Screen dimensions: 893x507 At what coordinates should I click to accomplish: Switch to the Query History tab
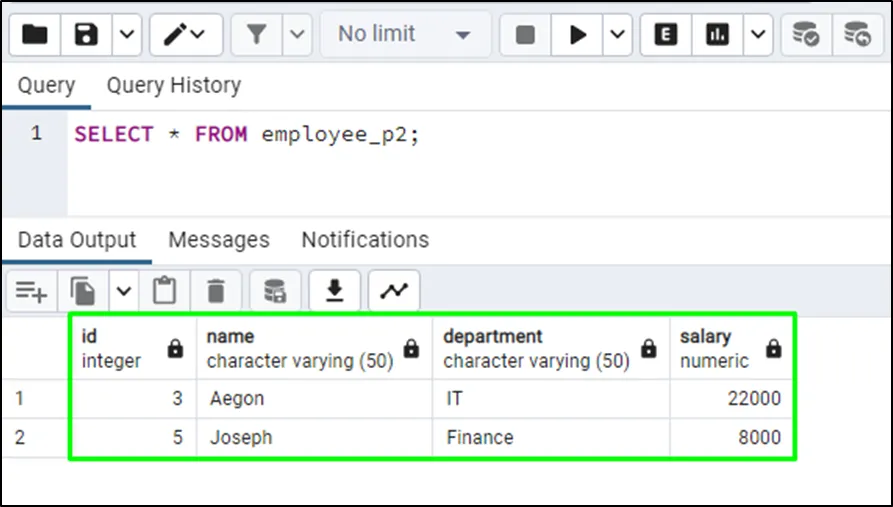coord(173,86)
